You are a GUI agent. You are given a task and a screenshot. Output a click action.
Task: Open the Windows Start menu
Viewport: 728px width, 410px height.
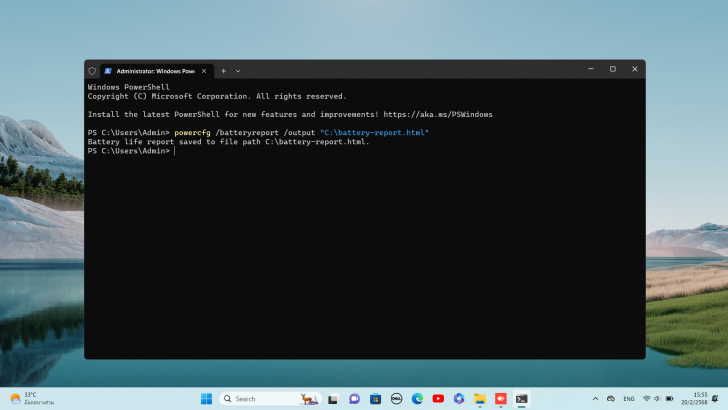point(206,398)
